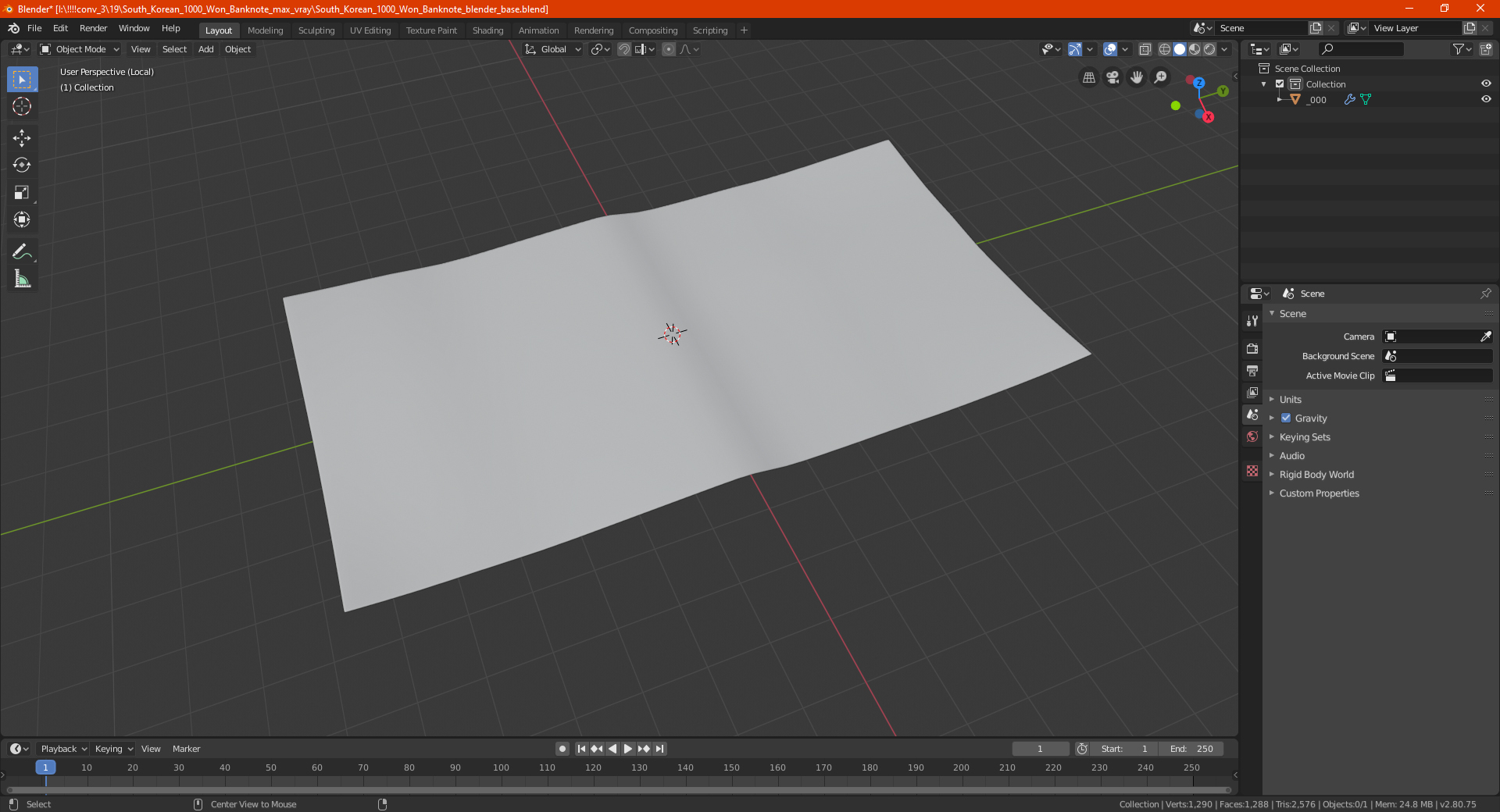Click the pan view hand icon

(1137, 77)
